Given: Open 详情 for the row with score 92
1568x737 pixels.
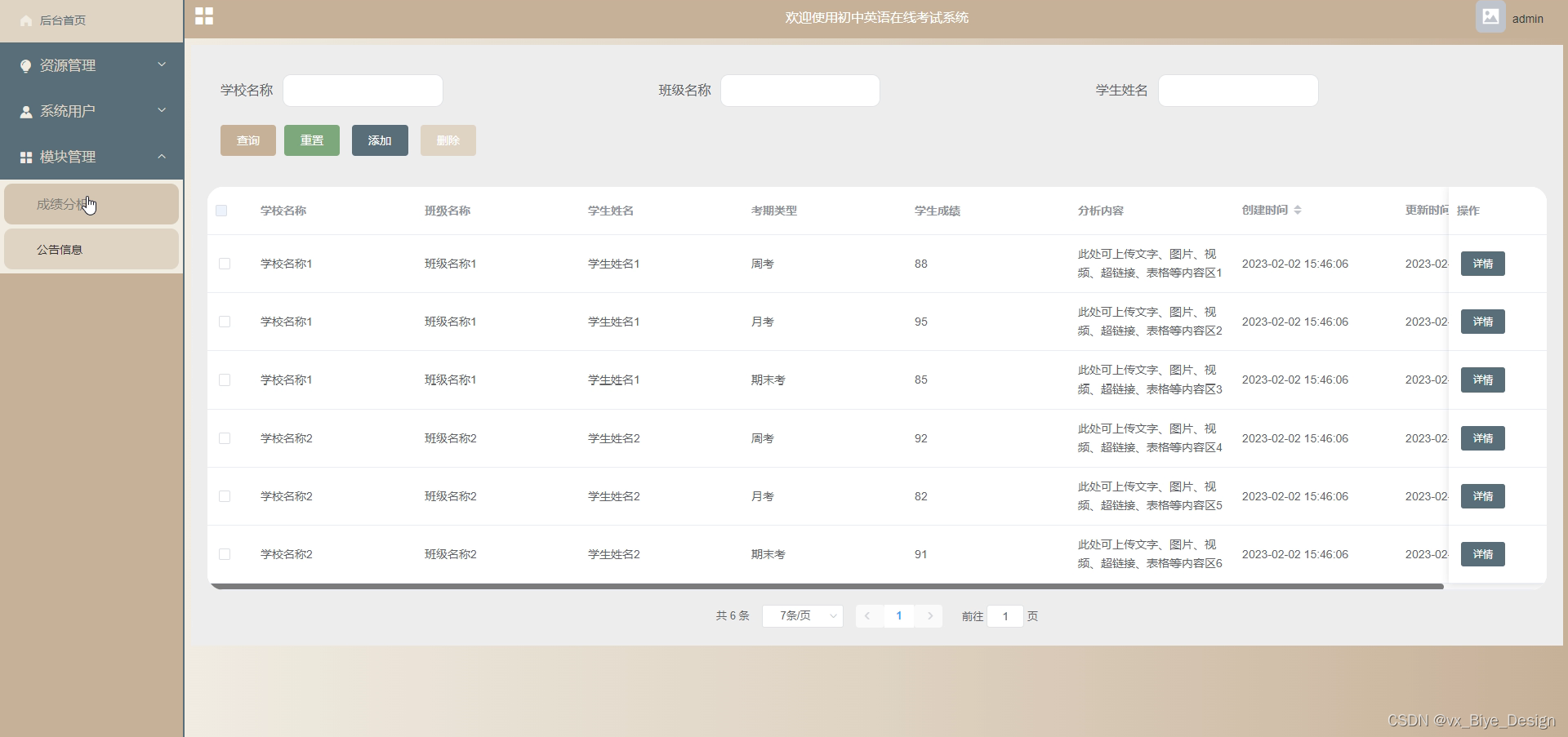Looking at the screenshot, I should [x=1483, y=438].
